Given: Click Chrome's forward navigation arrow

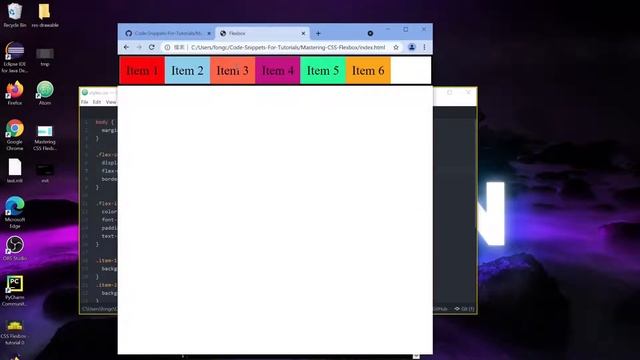Looking at the screenshot, I should coord(139,47).
